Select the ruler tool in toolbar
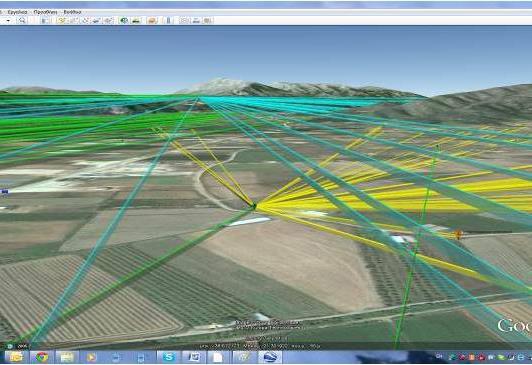532x365 pixels. click(168, 20)
